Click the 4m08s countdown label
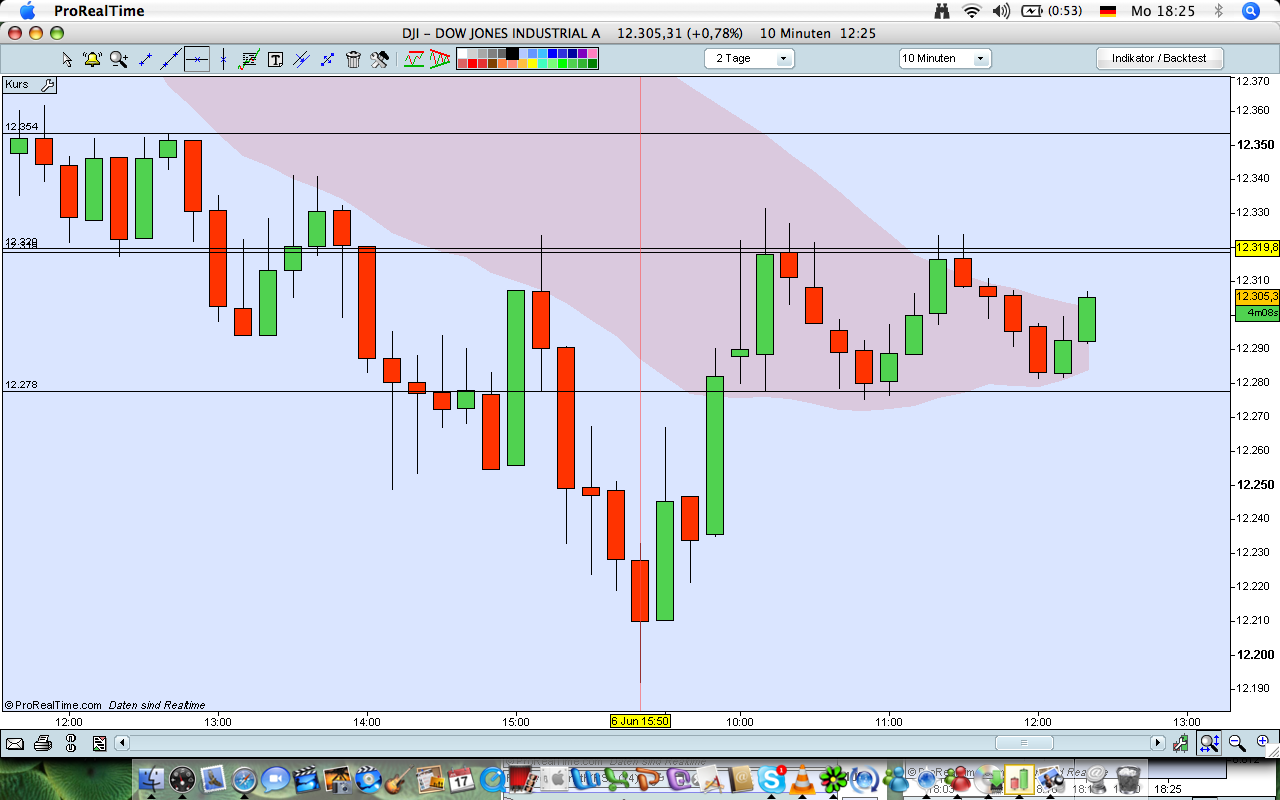Screen dimensions: 1280x800 pos(1258,313)
